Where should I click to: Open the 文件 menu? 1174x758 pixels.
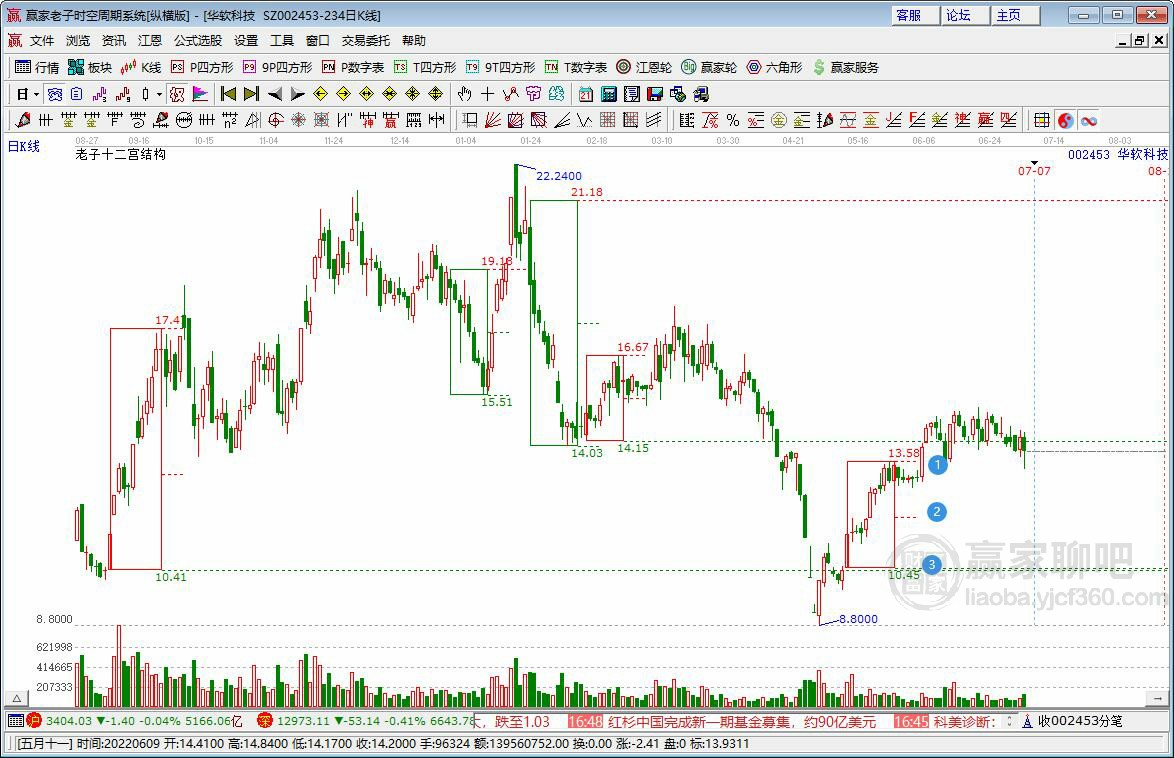pyautogui.click(x=42, y=40)
